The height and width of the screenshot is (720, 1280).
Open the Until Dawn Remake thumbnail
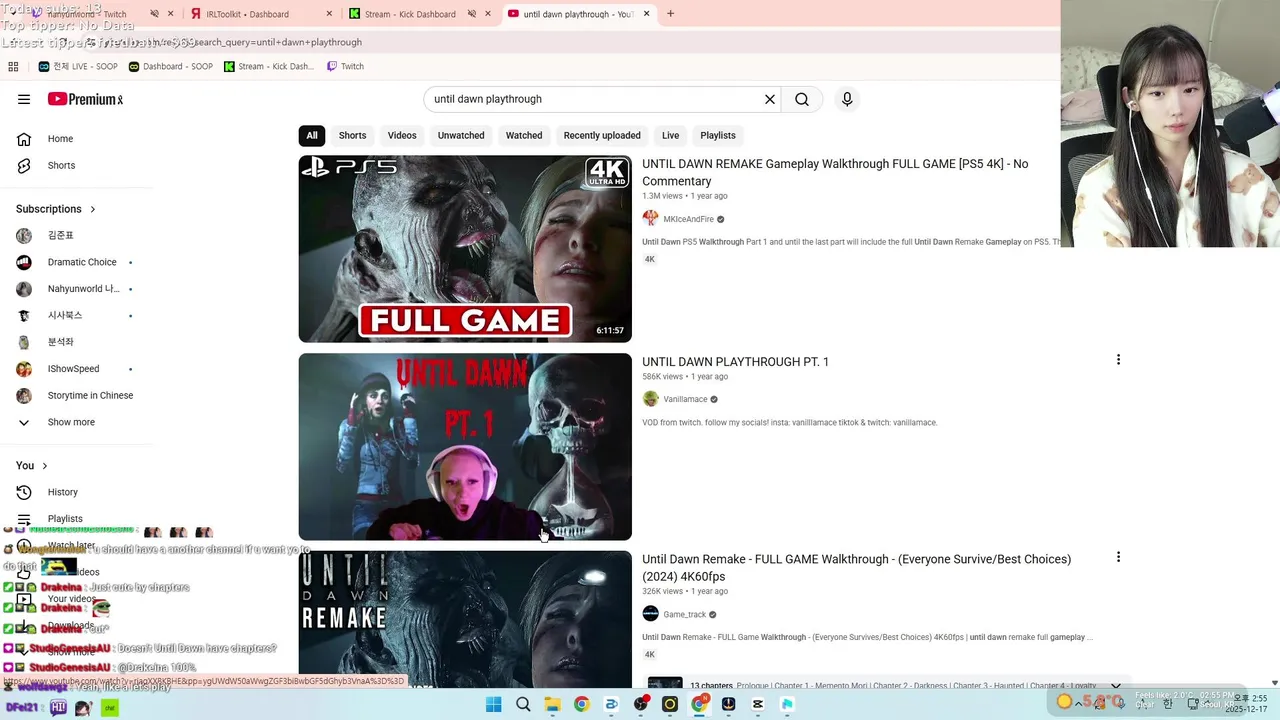pos(465,619)
